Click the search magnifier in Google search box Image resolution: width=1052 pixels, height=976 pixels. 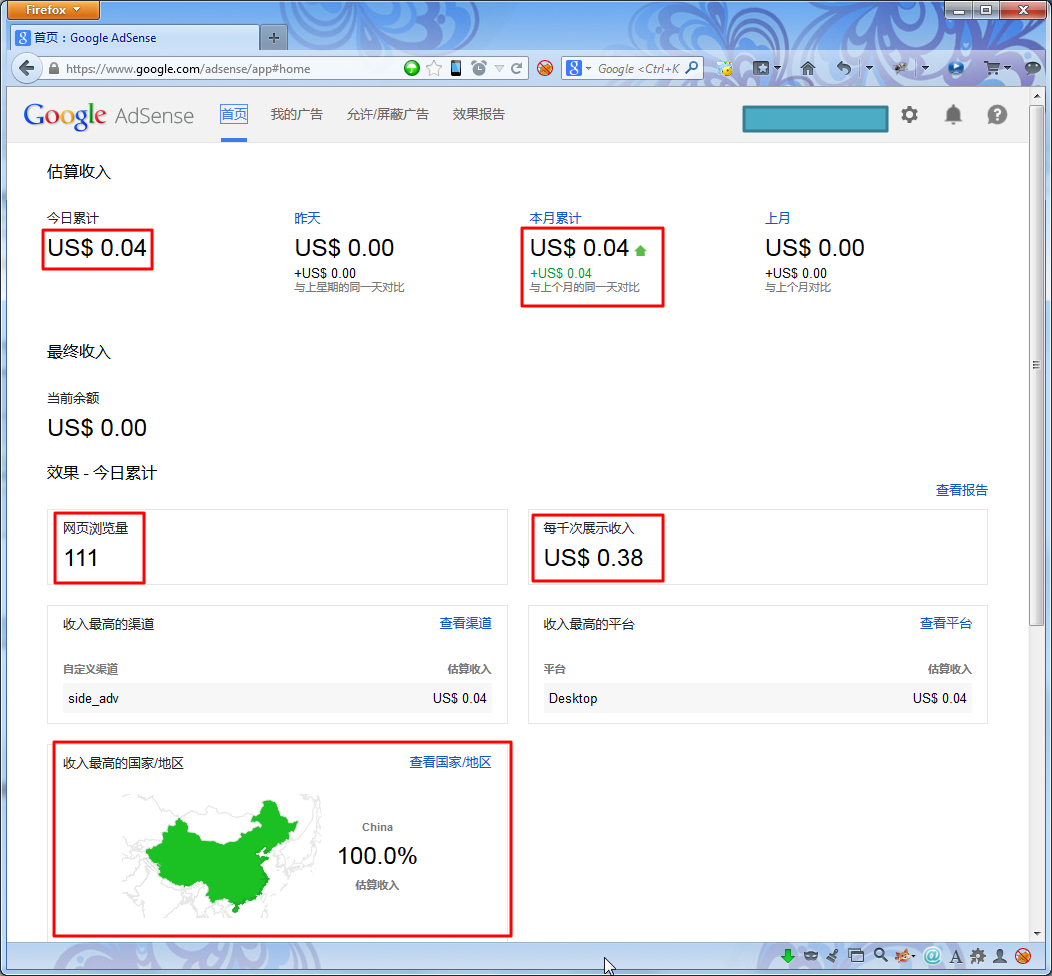tap(692, 68)
